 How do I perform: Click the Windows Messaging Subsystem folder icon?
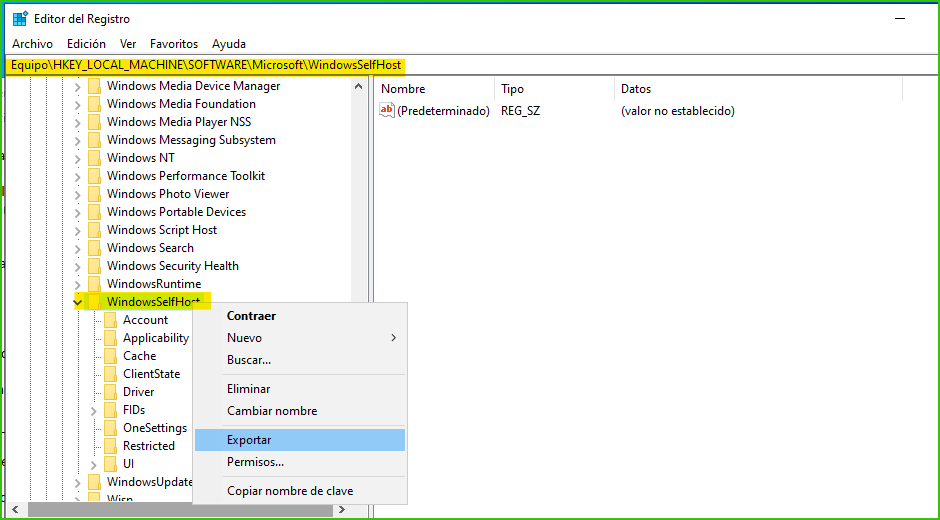pos(95,140)
